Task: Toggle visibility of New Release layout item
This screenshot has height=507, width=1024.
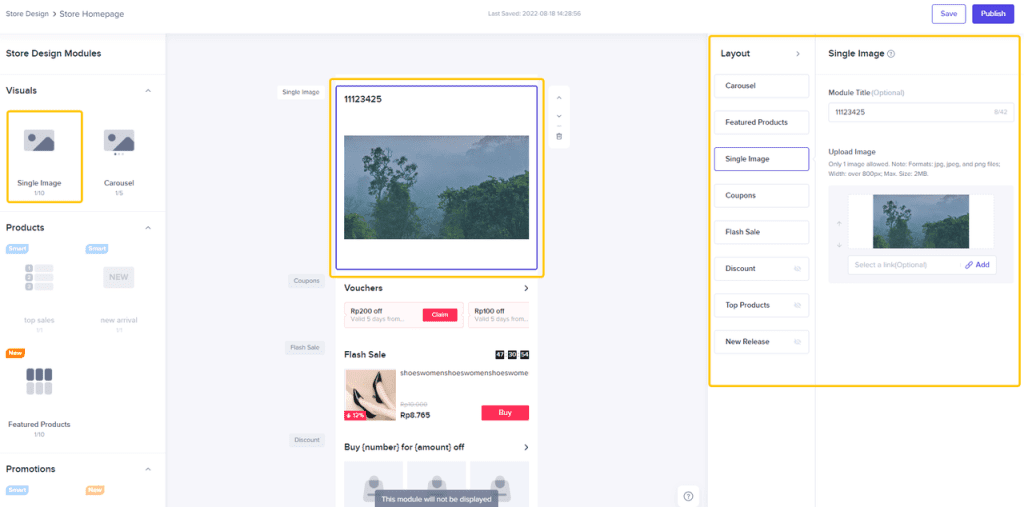Action: [797, 342]
